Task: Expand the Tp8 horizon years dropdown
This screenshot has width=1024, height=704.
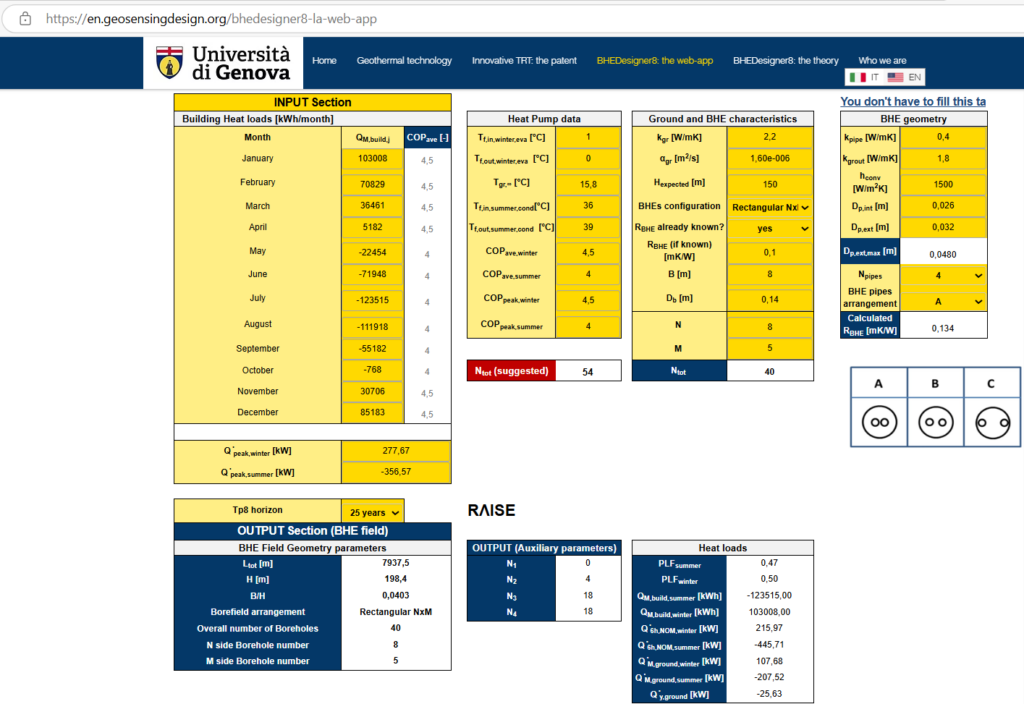Action: pyautogui.click(x=372, y=512)
